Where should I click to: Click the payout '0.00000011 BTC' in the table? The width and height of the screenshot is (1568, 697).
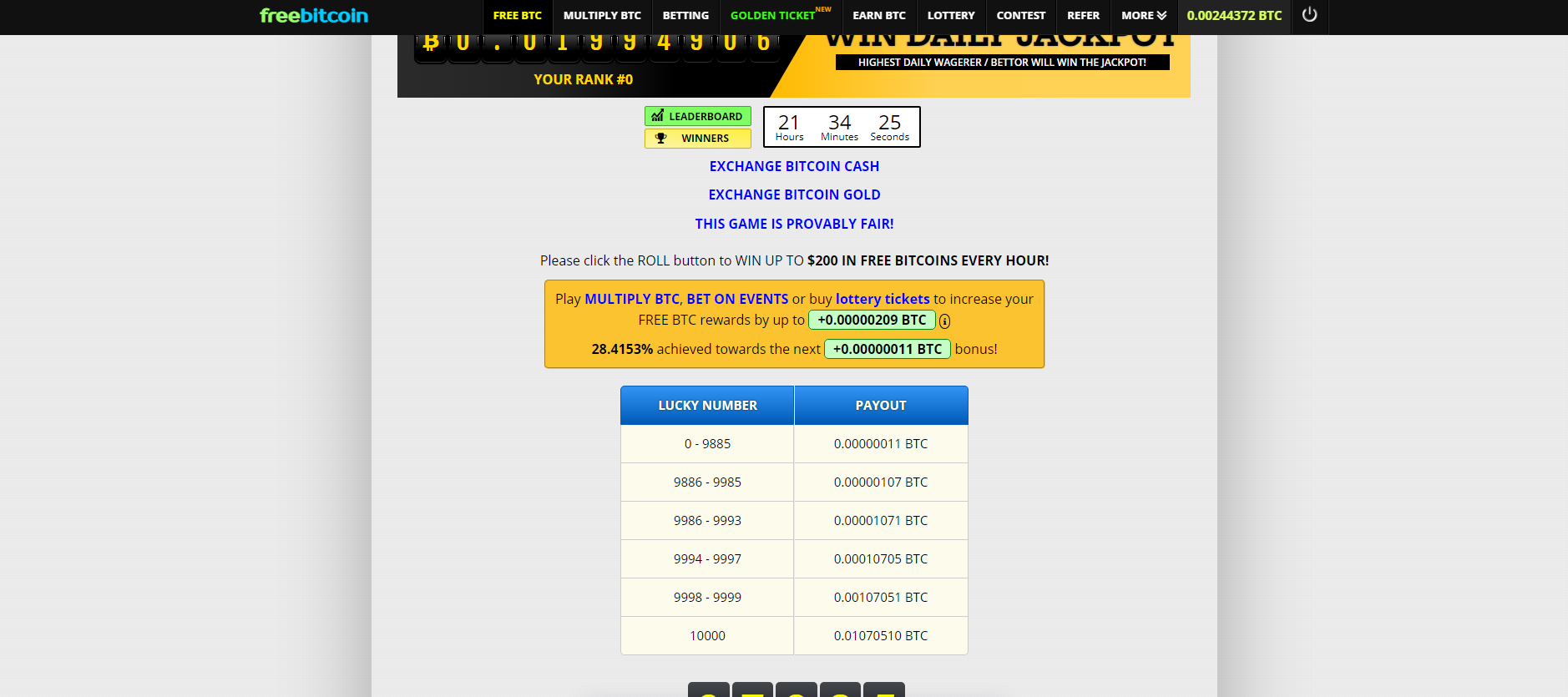[881, 444]
